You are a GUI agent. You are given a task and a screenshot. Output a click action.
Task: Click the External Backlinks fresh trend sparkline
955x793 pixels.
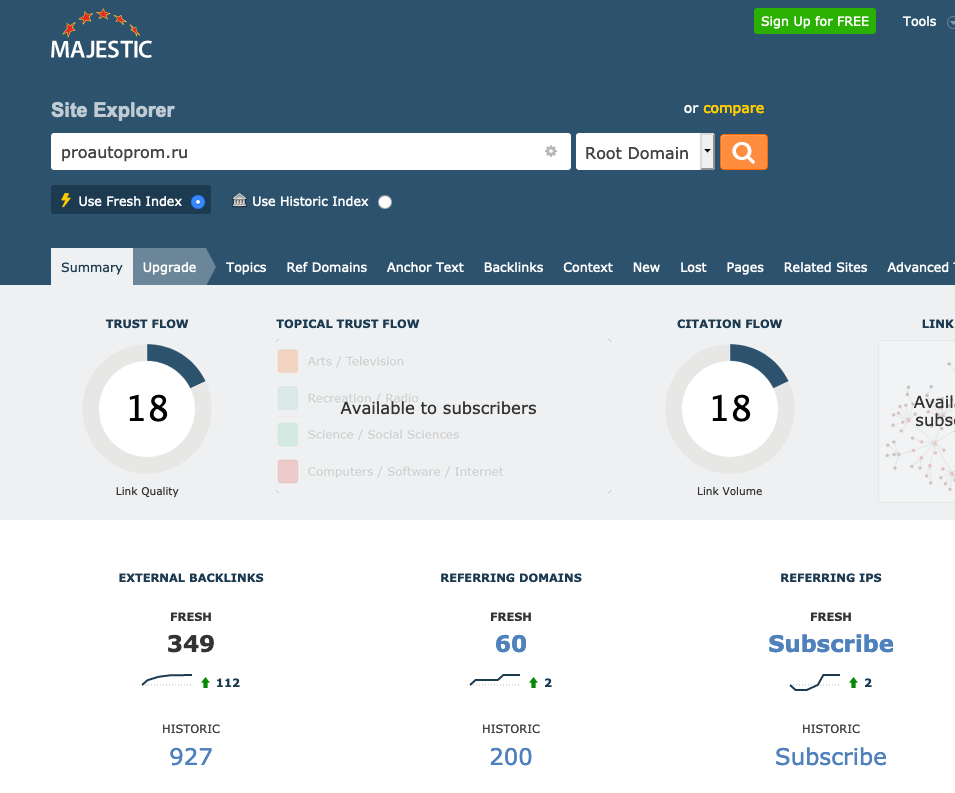coord(167,682)
